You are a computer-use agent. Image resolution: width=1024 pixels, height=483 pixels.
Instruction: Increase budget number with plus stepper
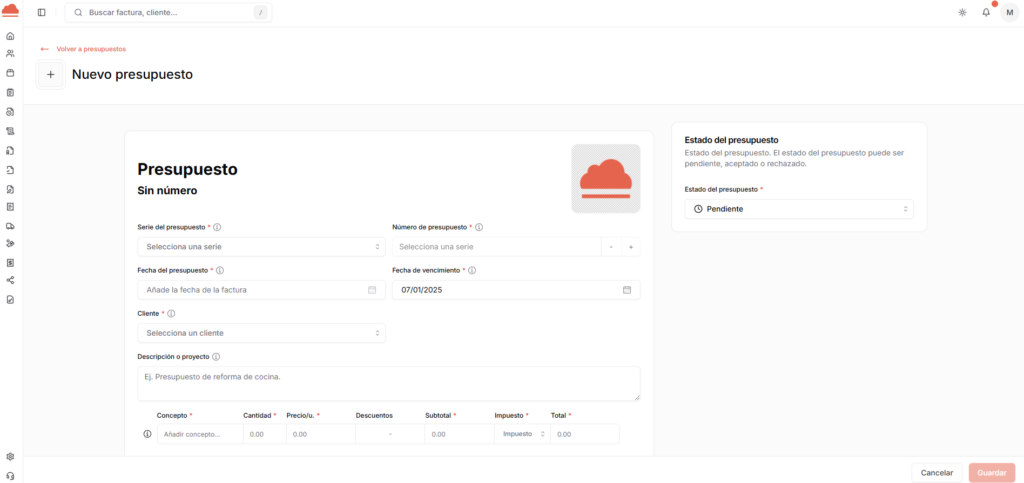pos(631,247)
